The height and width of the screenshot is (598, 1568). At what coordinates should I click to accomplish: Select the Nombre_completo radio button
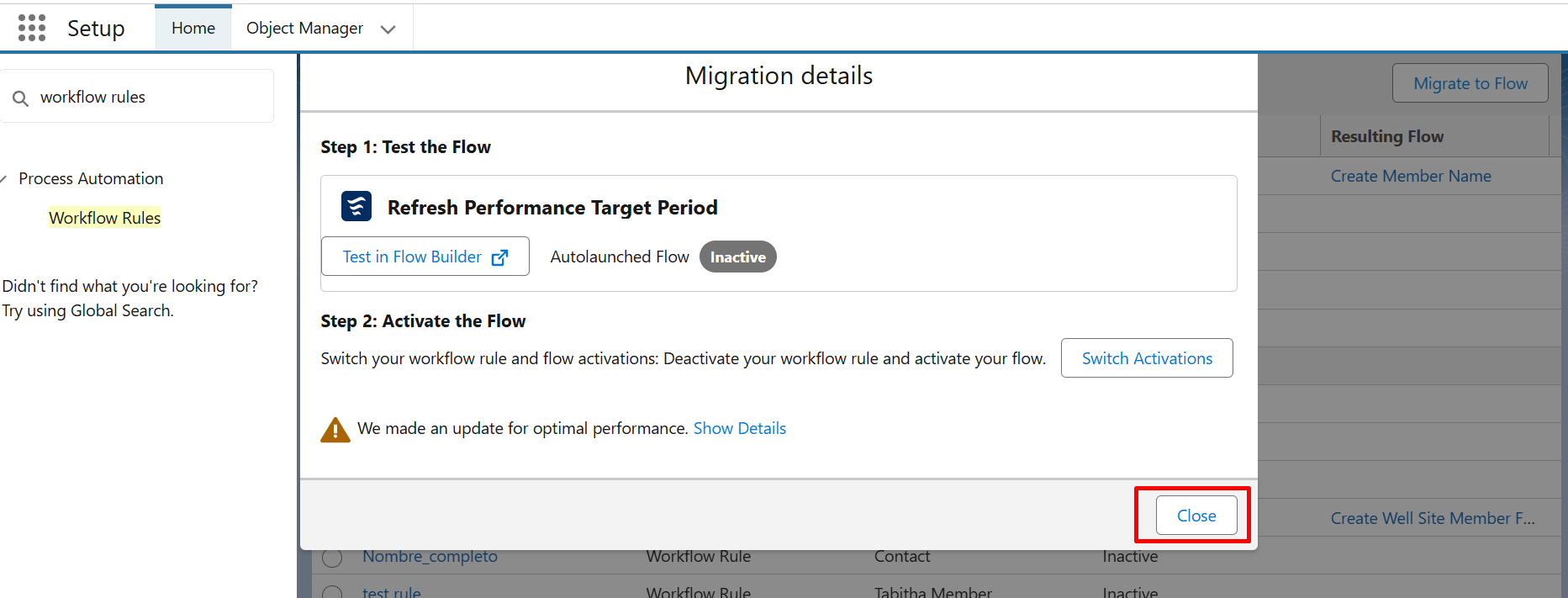[x=332, y=557]
